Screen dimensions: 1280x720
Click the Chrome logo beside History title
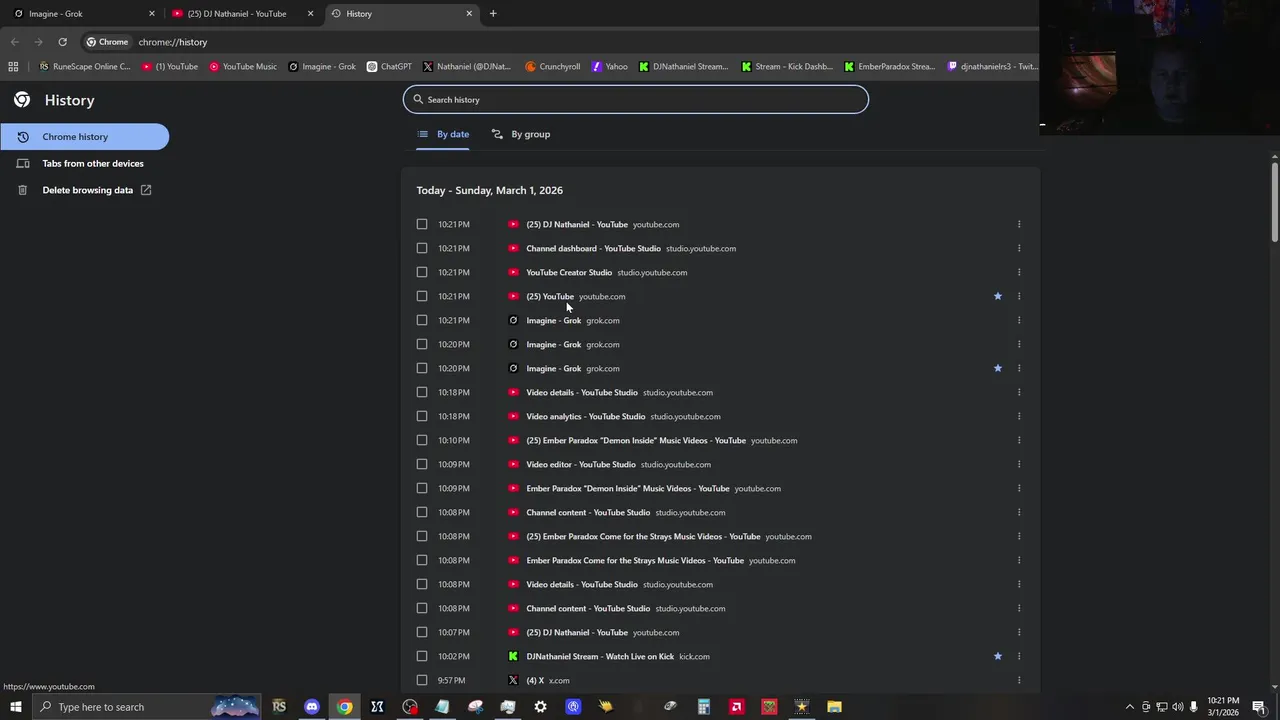(22, 100)
